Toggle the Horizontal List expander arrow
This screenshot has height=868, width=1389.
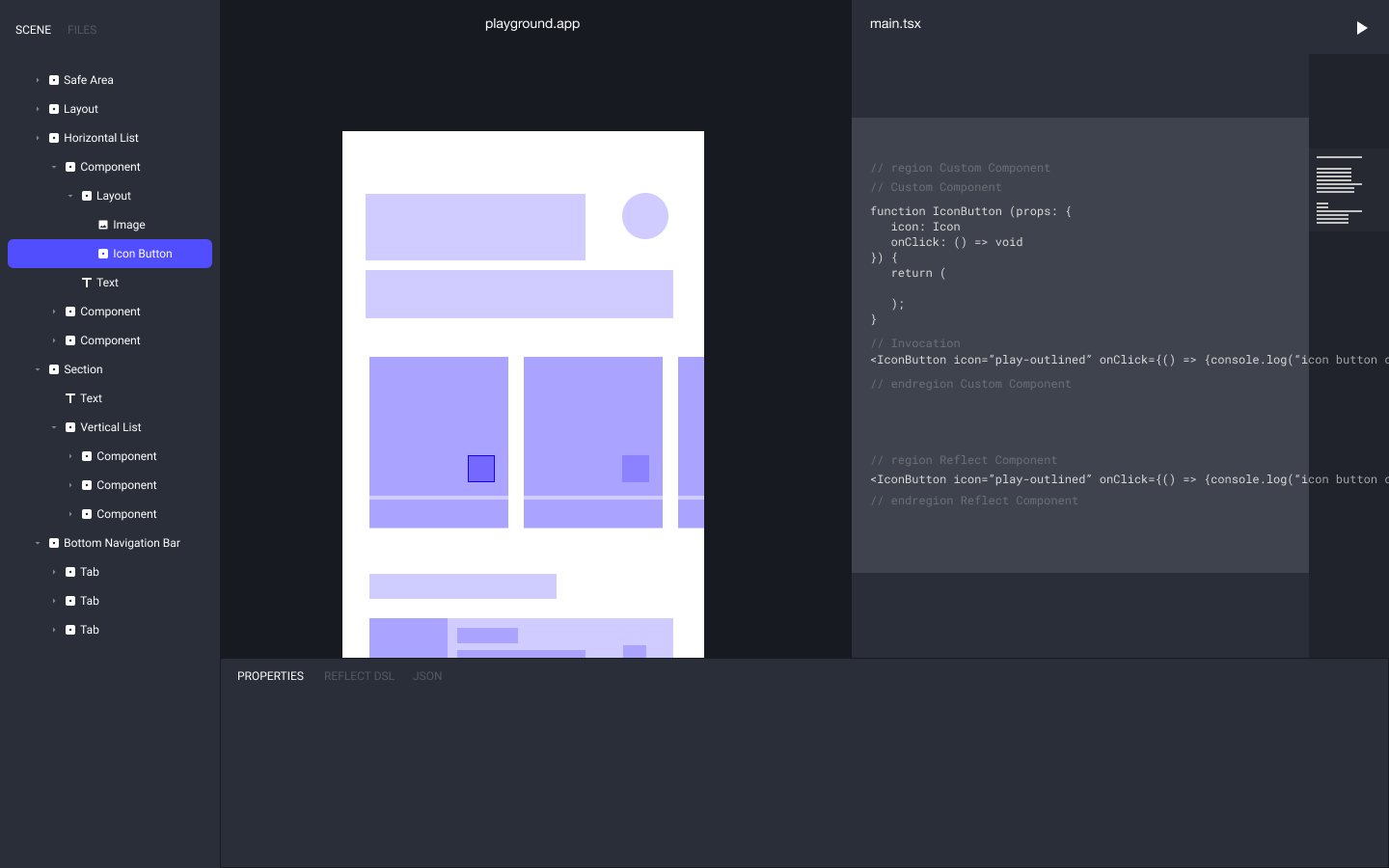point(38,138)
